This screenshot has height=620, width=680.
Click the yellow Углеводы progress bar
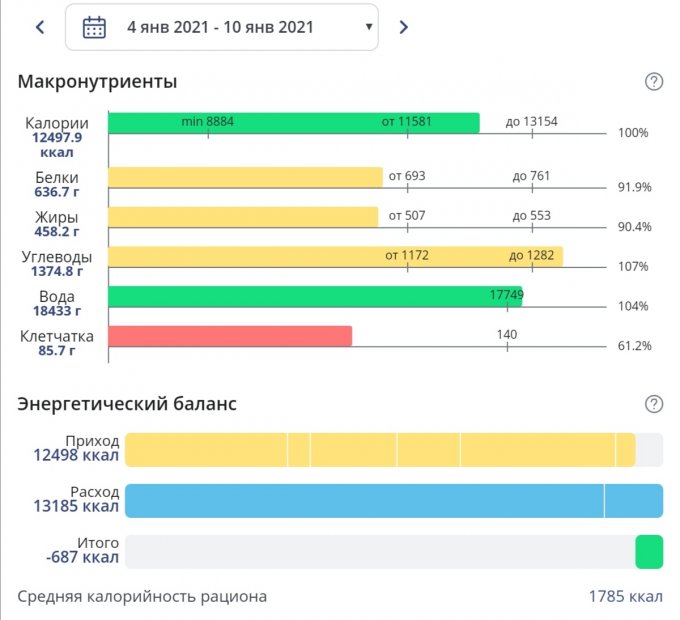[335, 257]
